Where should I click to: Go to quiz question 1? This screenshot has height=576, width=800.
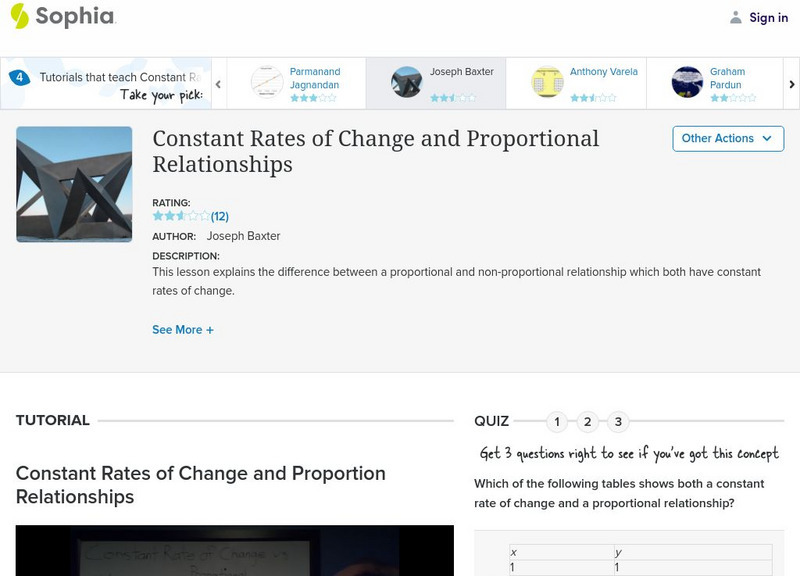coord(557,422)
